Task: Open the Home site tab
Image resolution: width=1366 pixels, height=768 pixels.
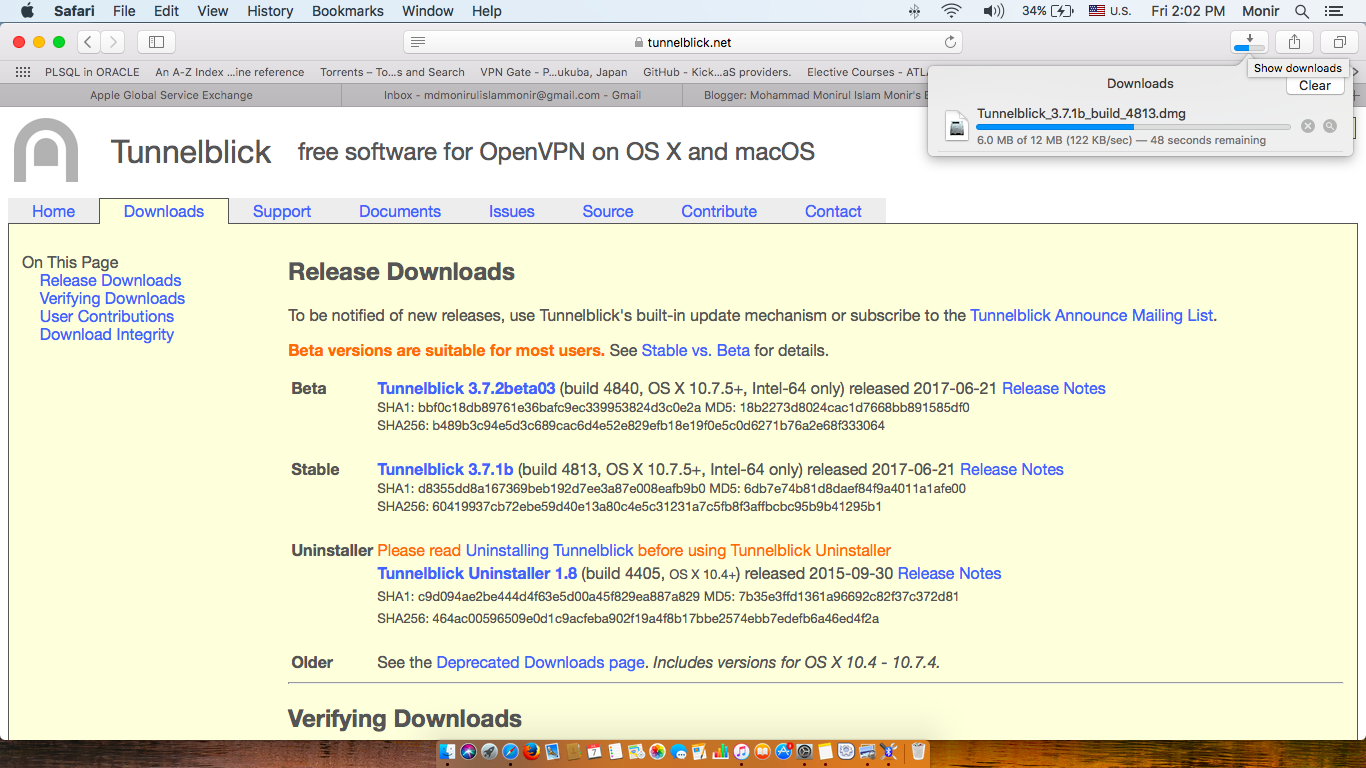Action: [x=53, y=211]
